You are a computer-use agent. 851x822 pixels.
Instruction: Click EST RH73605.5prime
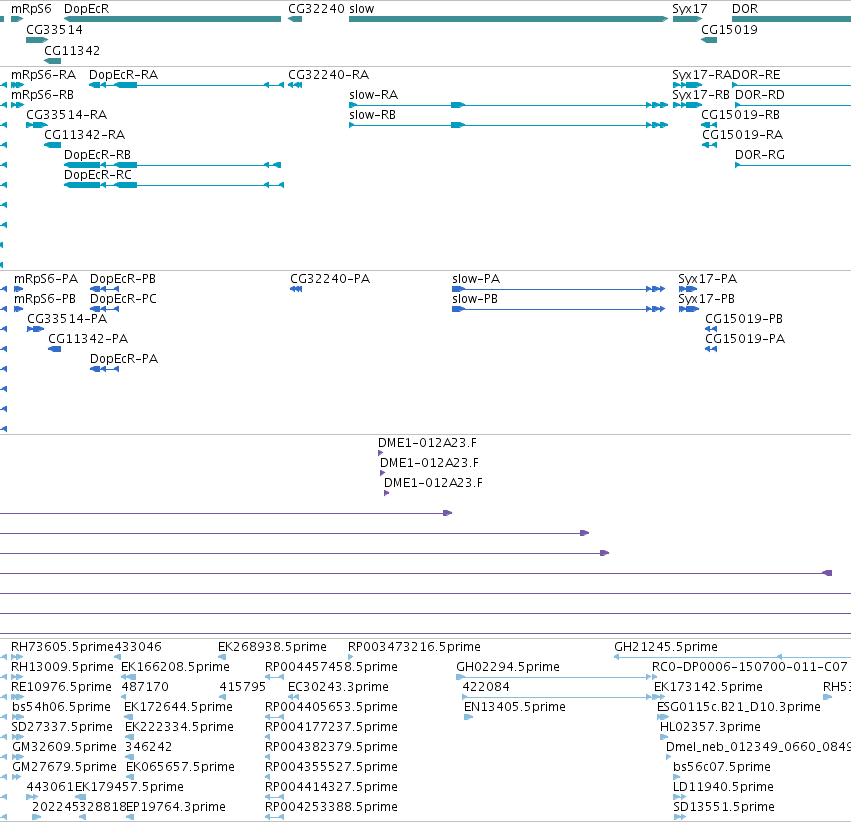62,646
